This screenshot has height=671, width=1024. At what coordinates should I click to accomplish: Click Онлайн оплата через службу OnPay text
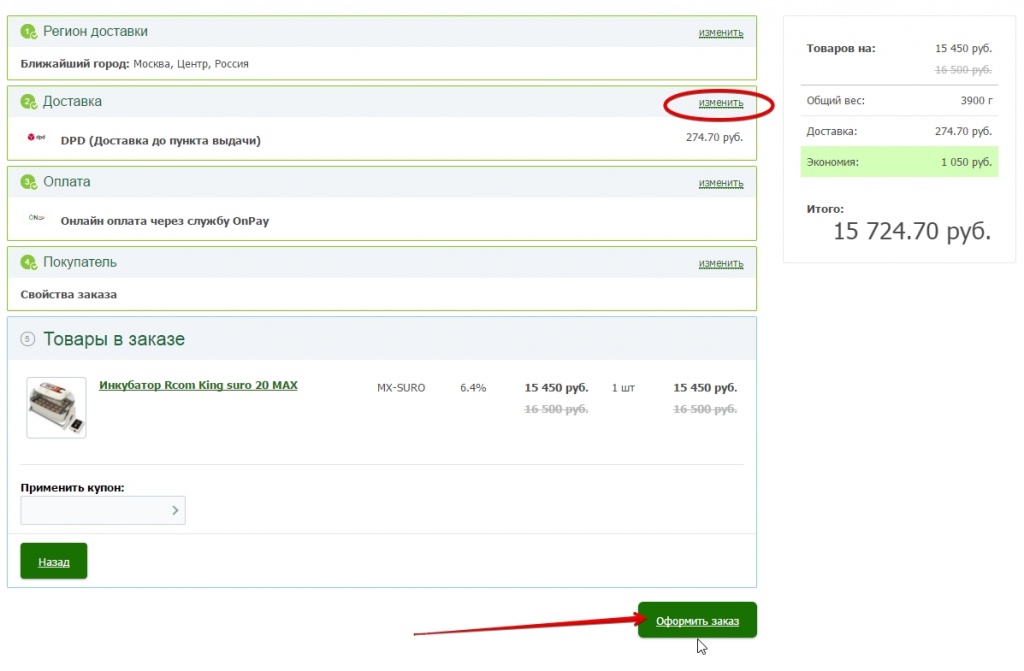click(x=165, y=221)
